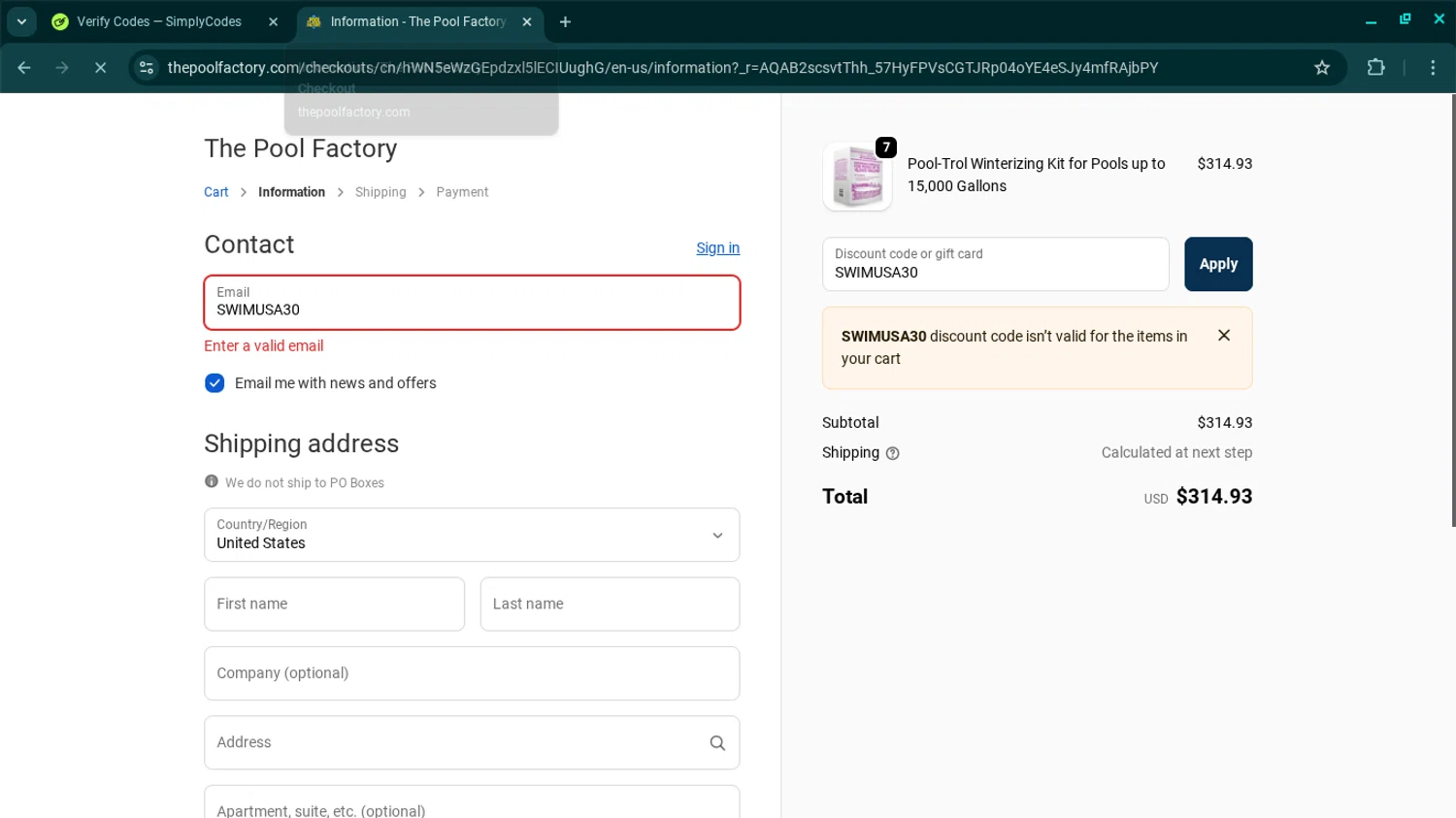
Task: Click the address search magnifier icon
Action: [717, 743]
